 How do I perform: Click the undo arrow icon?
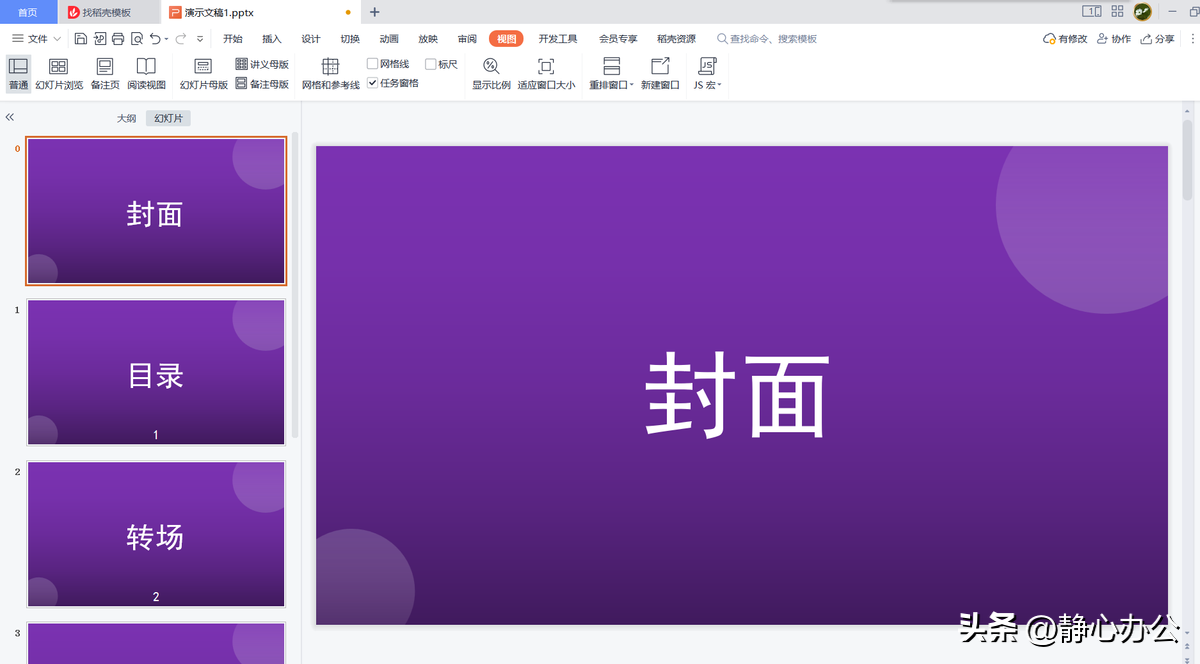point(155,39)
